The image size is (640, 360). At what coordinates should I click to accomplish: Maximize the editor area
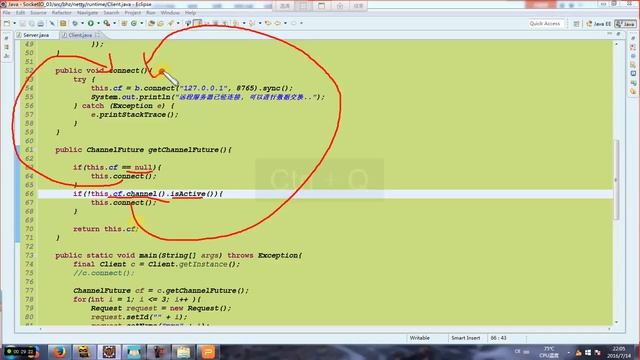click(618, 34)
